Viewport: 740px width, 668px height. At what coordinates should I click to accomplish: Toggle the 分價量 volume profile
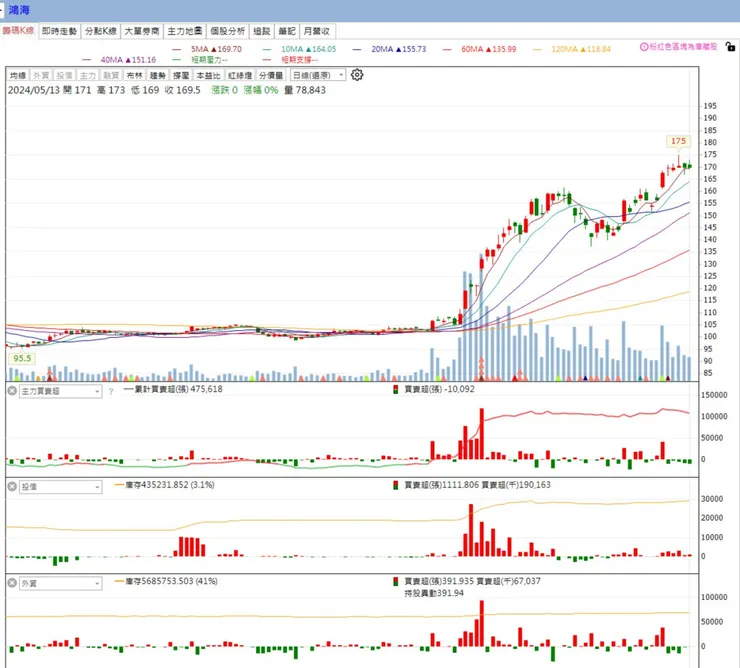pyautogui.click(x=271, y=76)
